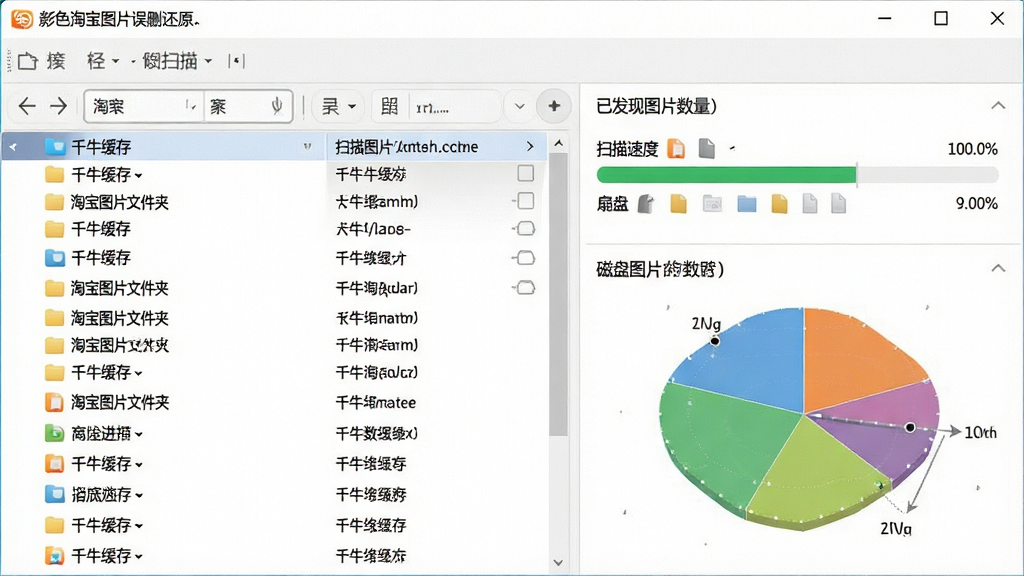Click the picture-window icon in 扇盘 row
The image size is (1024, 576).
coord(712,204)
